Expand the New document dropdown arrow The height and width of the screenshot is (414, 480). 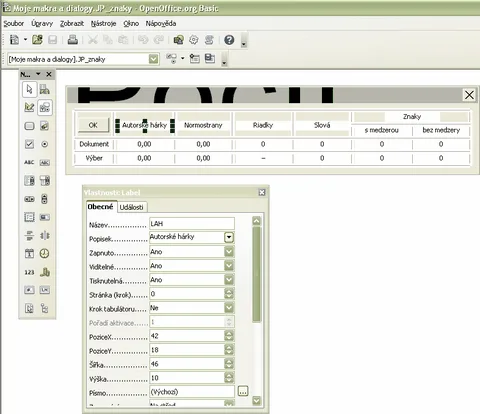[x=25, y=40]
